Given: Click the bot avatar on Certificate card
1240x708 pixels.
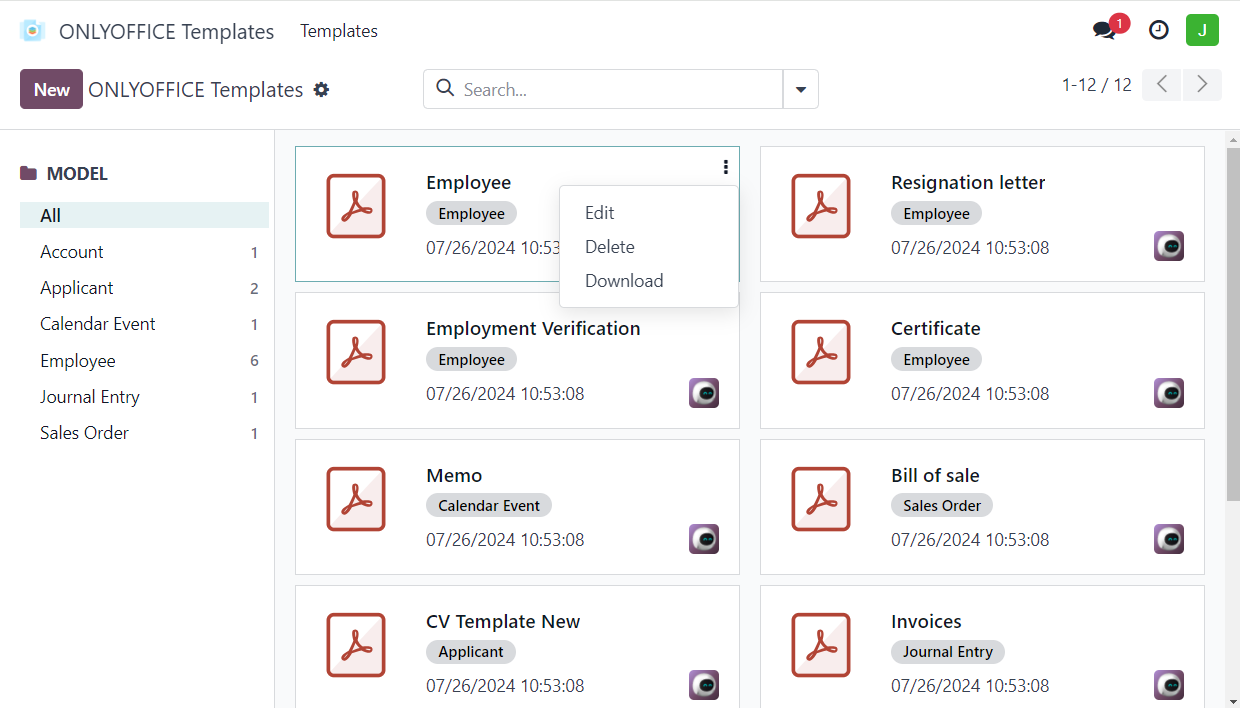Looking at the screenshot, I should [x=1169, y=393].
